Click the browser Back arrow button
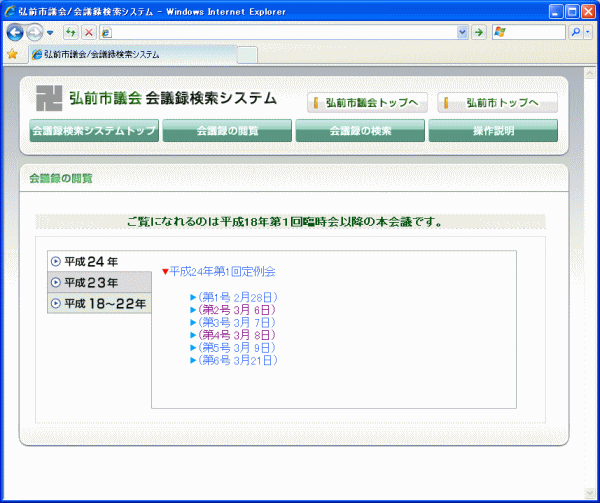Screen dimensions: 600x503 (15, 32)
